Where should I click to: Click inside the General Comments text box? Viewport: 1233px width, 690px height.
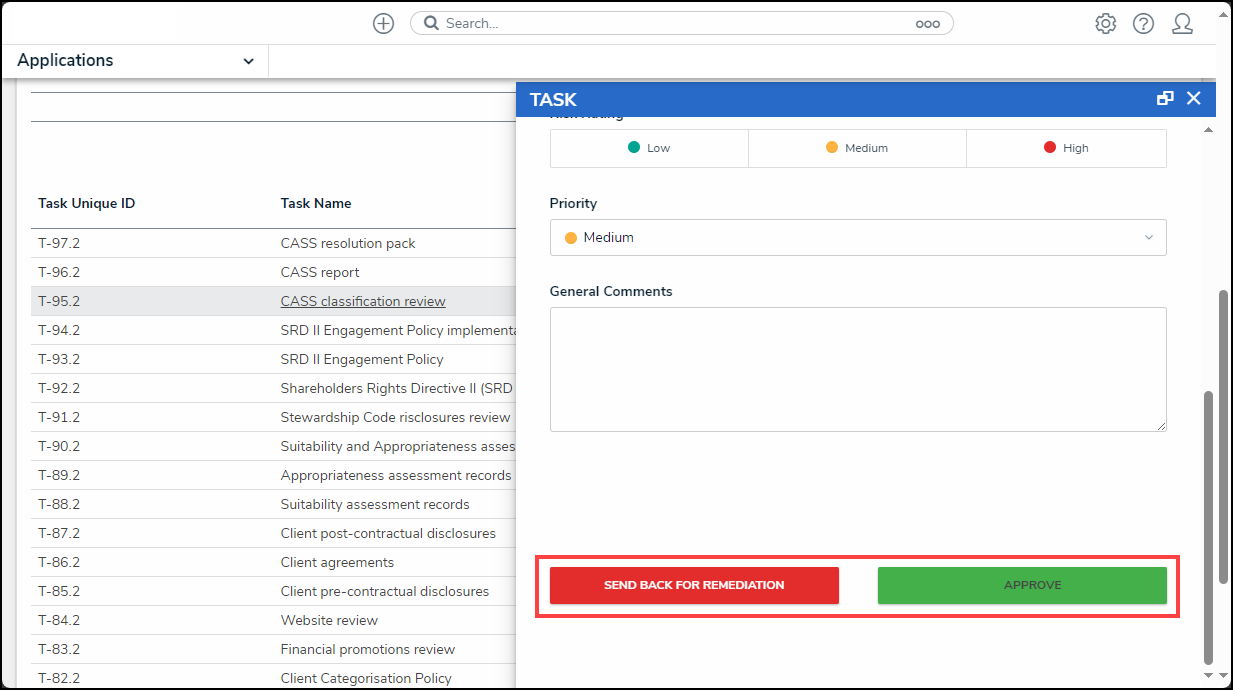coord(857,369)
